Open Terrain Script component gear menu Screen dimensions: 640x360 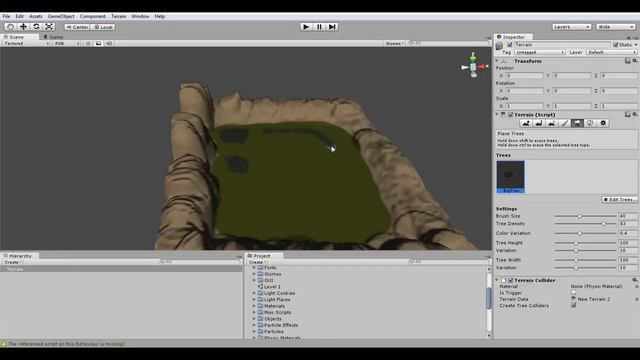point(635,115)
